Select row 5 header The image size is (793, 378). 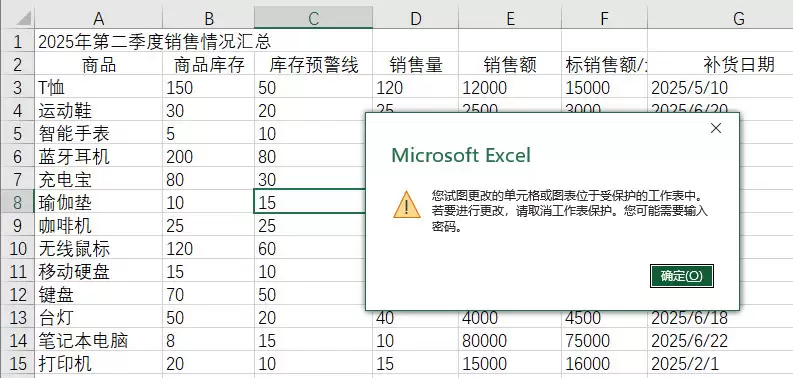coord(17,134)
